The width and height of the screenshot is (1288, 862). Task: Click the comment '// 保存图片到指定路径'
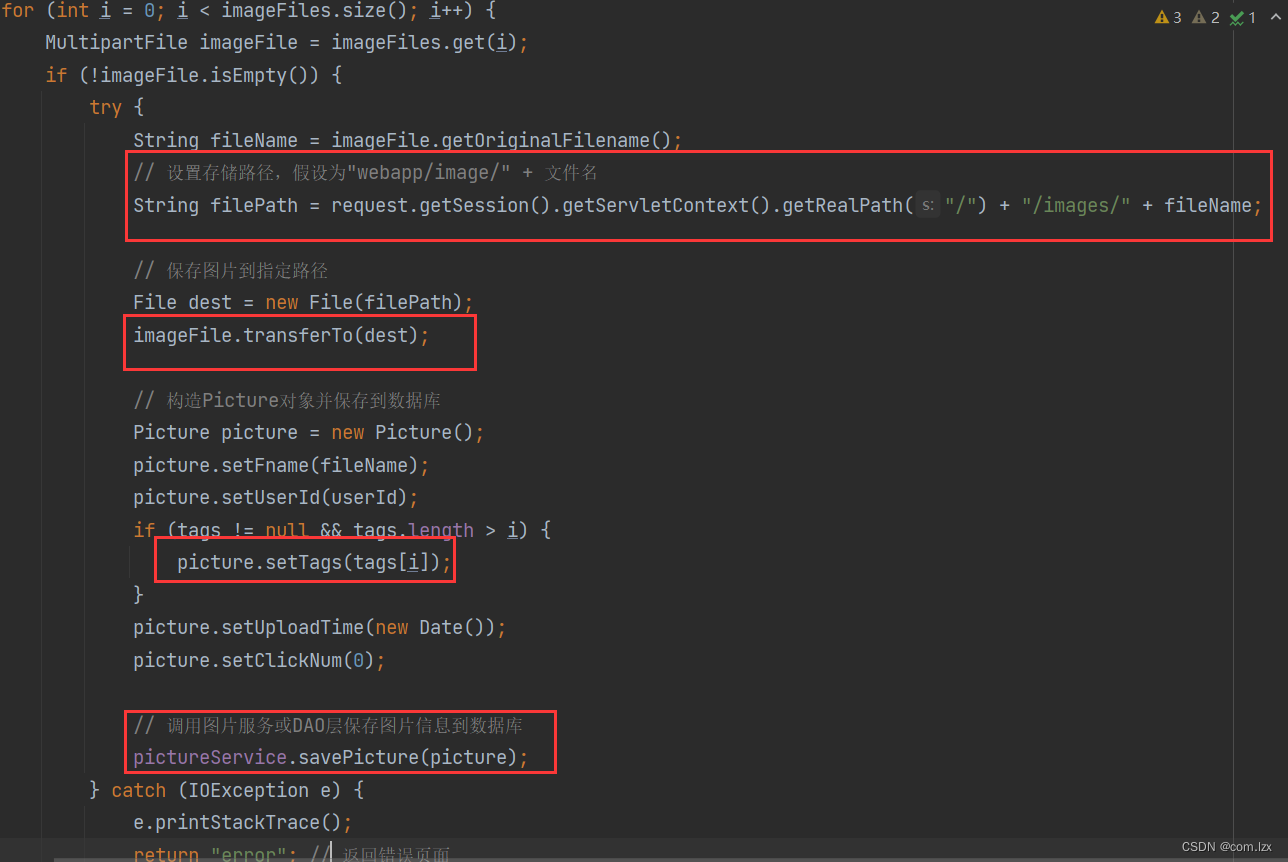point(231,270)
